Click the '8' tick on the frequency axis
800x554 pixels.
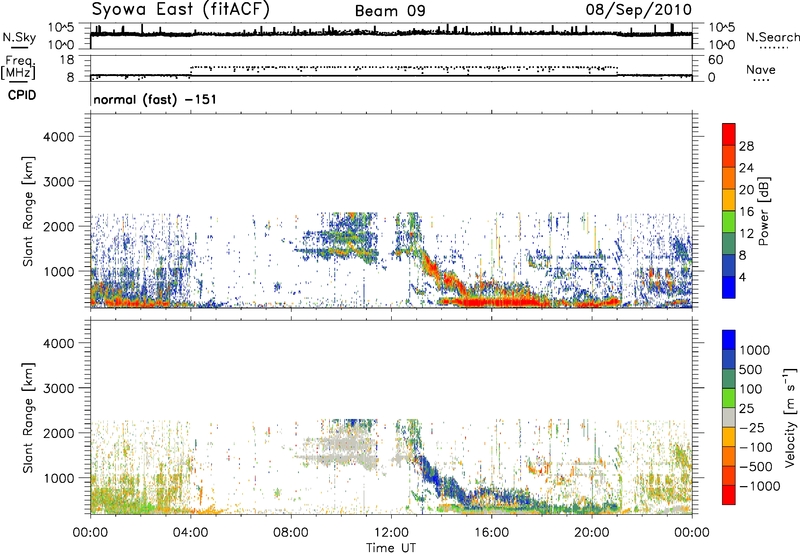[70, 78]
